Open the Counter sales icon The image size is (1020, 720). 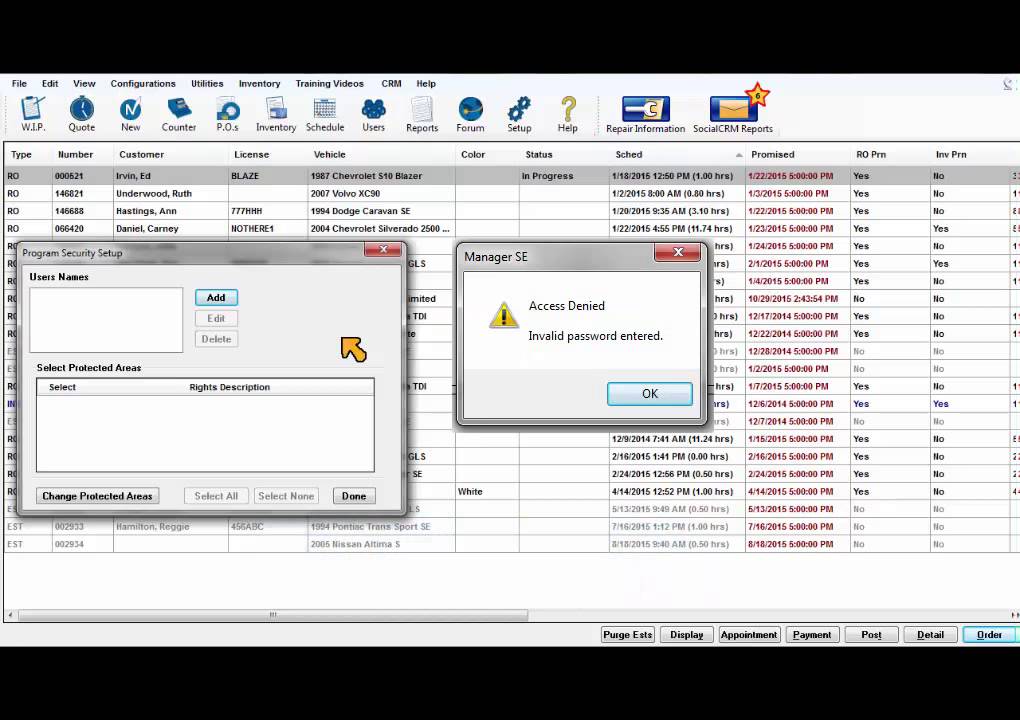tap(179, 113)
